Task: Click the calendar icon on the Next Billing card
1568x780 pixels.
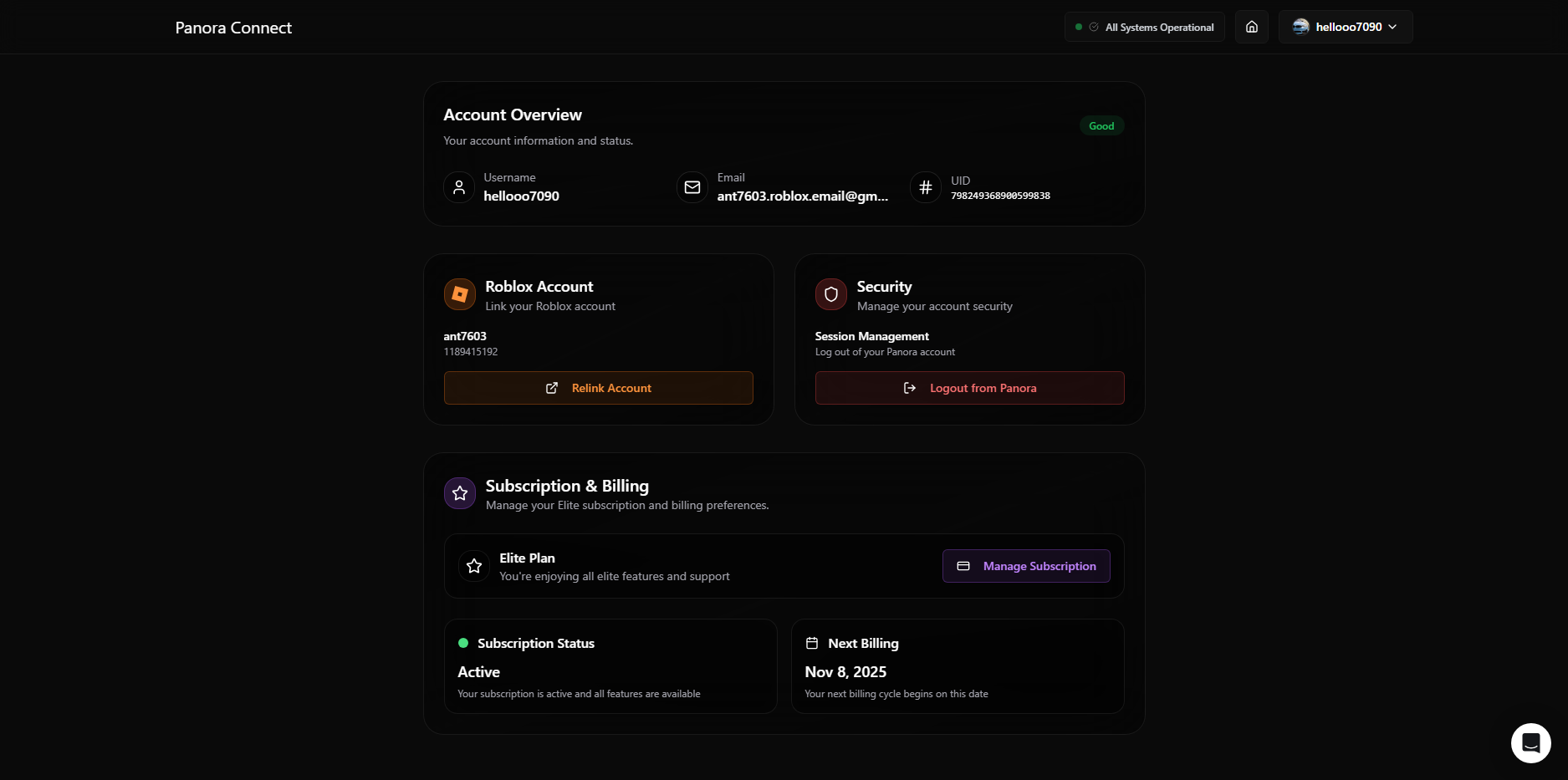Action: coord(811,643)
